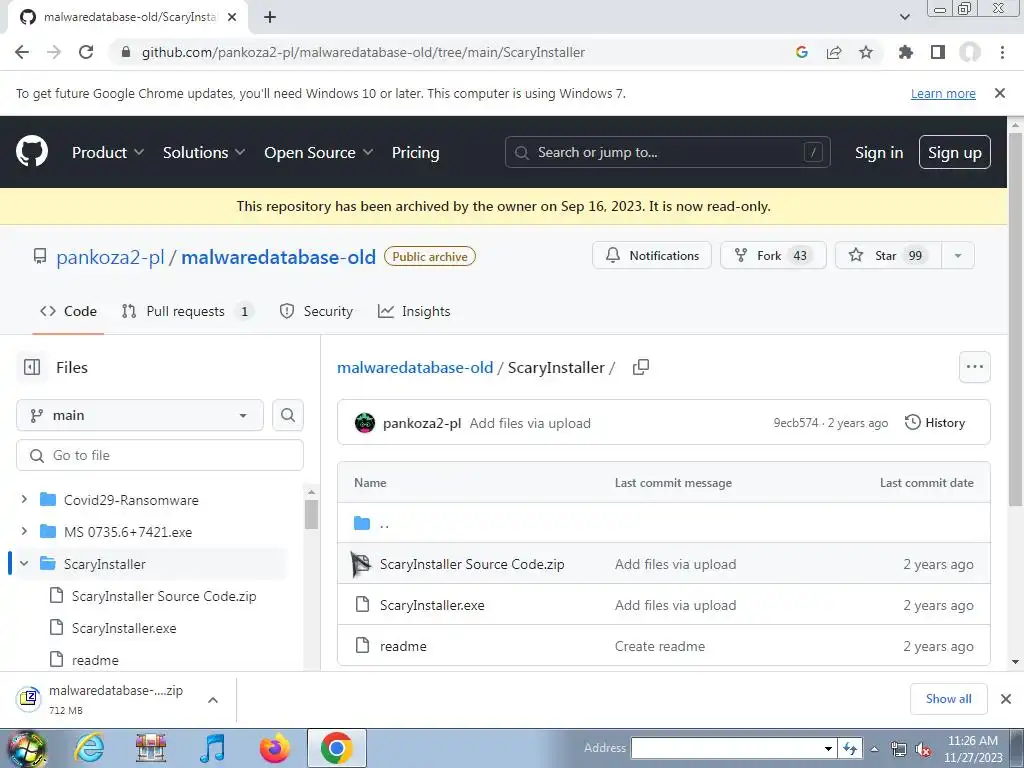Image resolution: width=1024 pixels, height=768 pixels.
Task: Switch to Pull requests tab
Action: 187,312
